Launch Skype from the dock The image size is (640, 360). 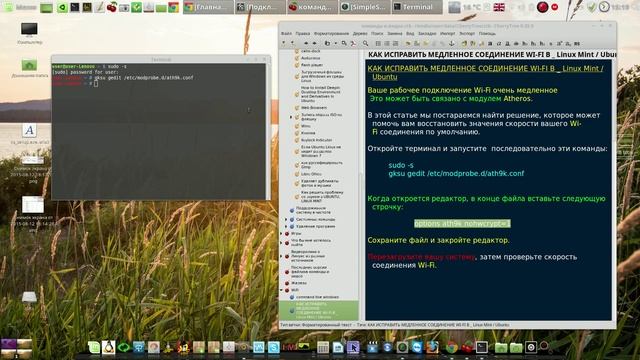(273, 347)
